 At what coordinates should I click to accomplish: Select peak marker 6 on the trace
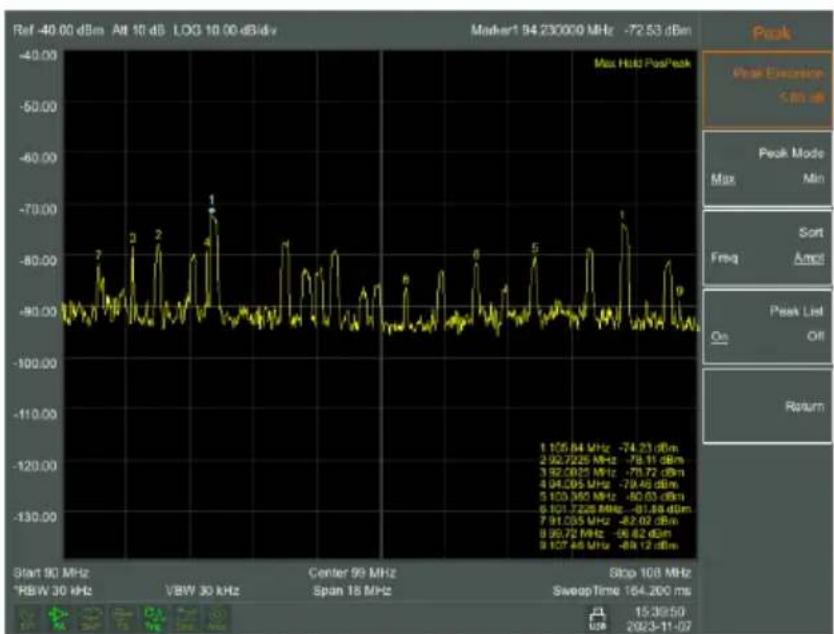point(477,255)
